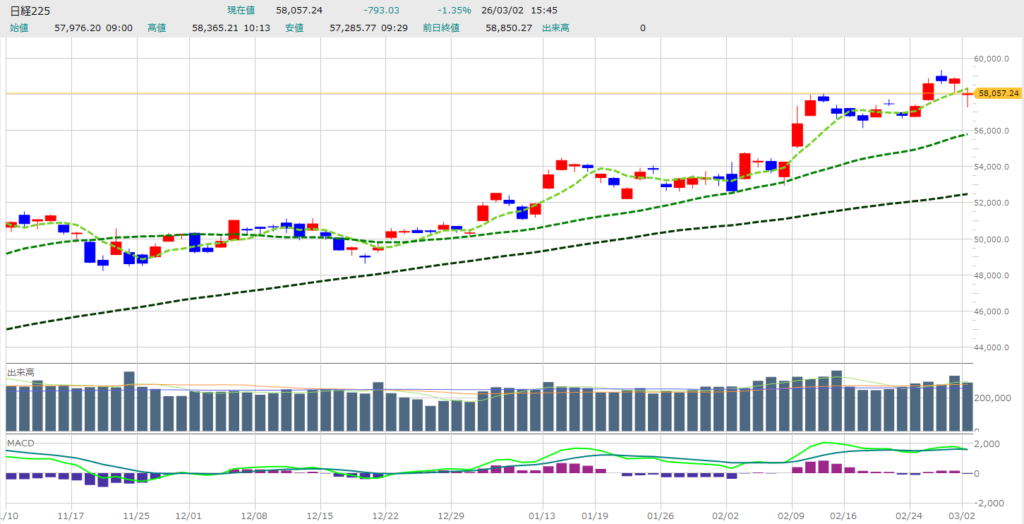Image resolution: width=1024 pixels, height=524 pixels.
Task: Click the 高値 high price label
Action: 156,28
